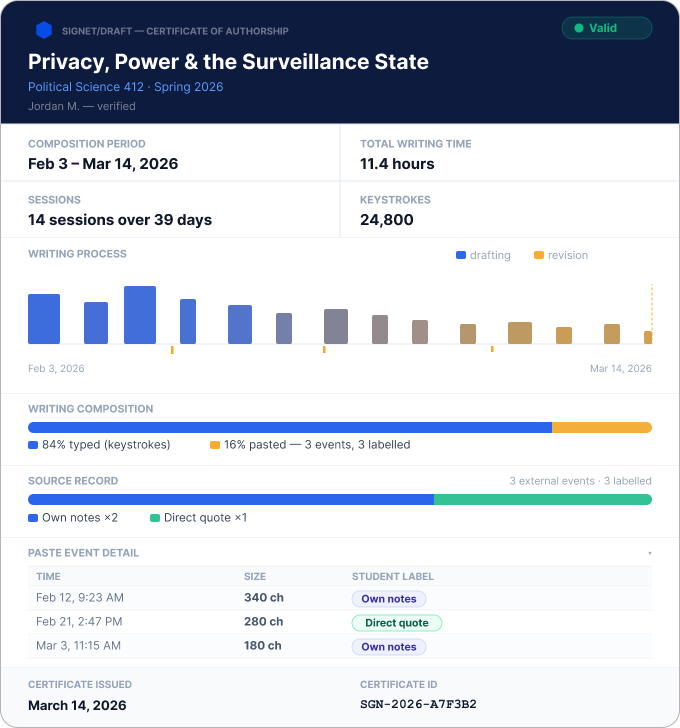The width and height of the screenshot is (680, 728).
Task: Click the first orange paste marker under chart
Action: (172, 350)
